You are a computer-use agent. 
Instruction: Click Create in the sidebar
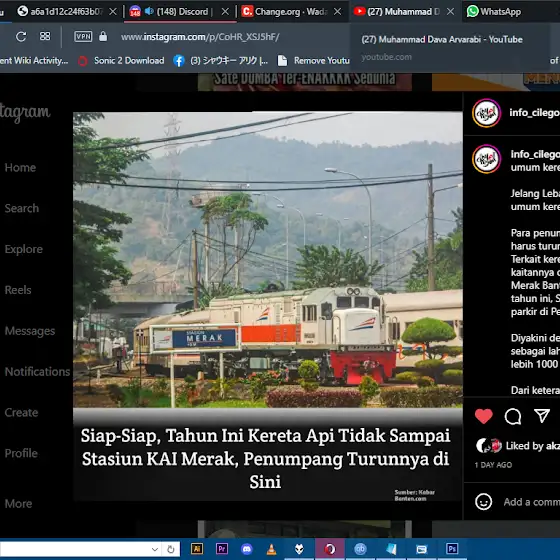pos(21,412)
